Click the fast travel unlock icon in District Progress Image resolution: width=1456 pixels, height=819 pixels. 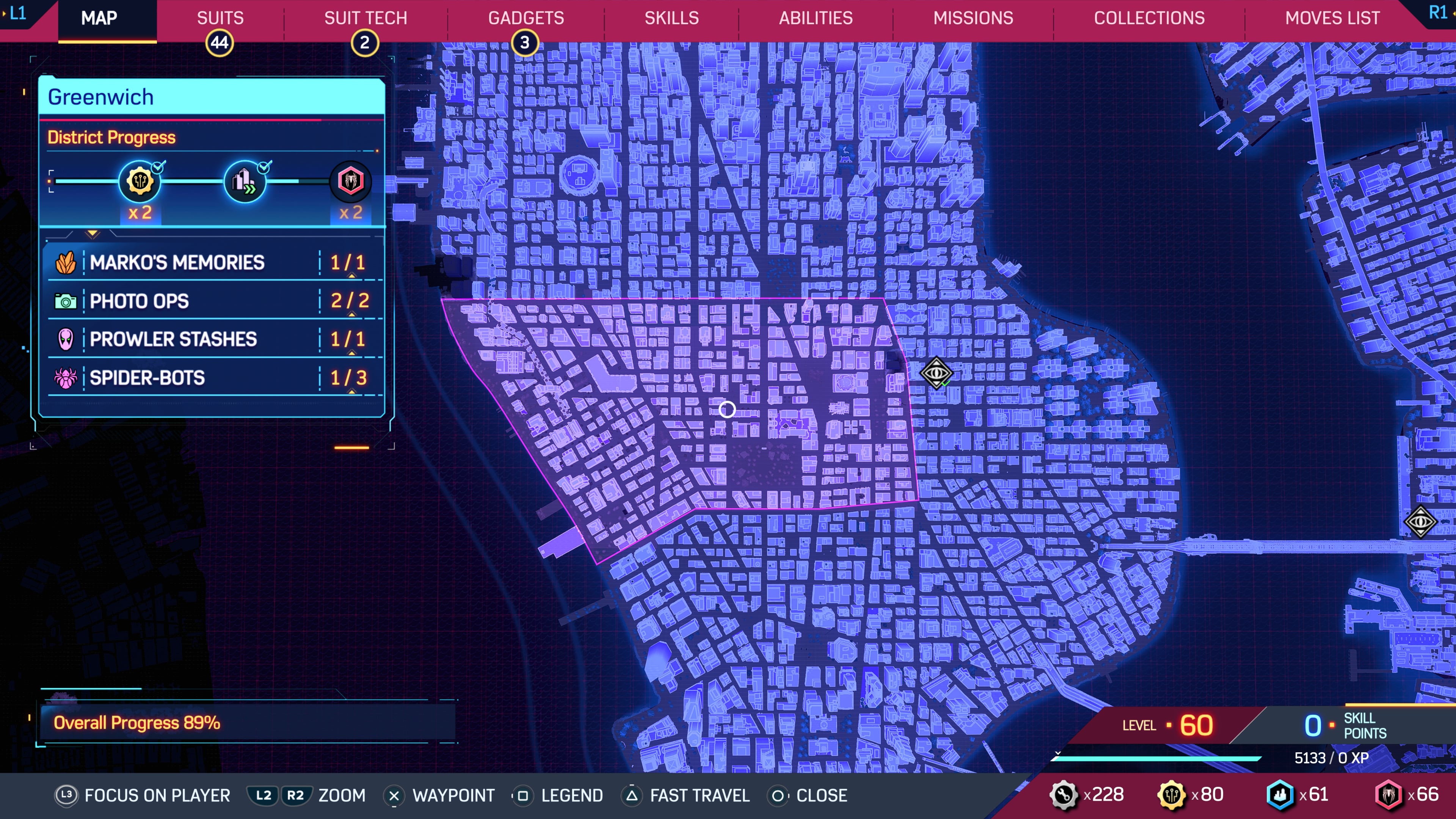[x=245, y=182]
